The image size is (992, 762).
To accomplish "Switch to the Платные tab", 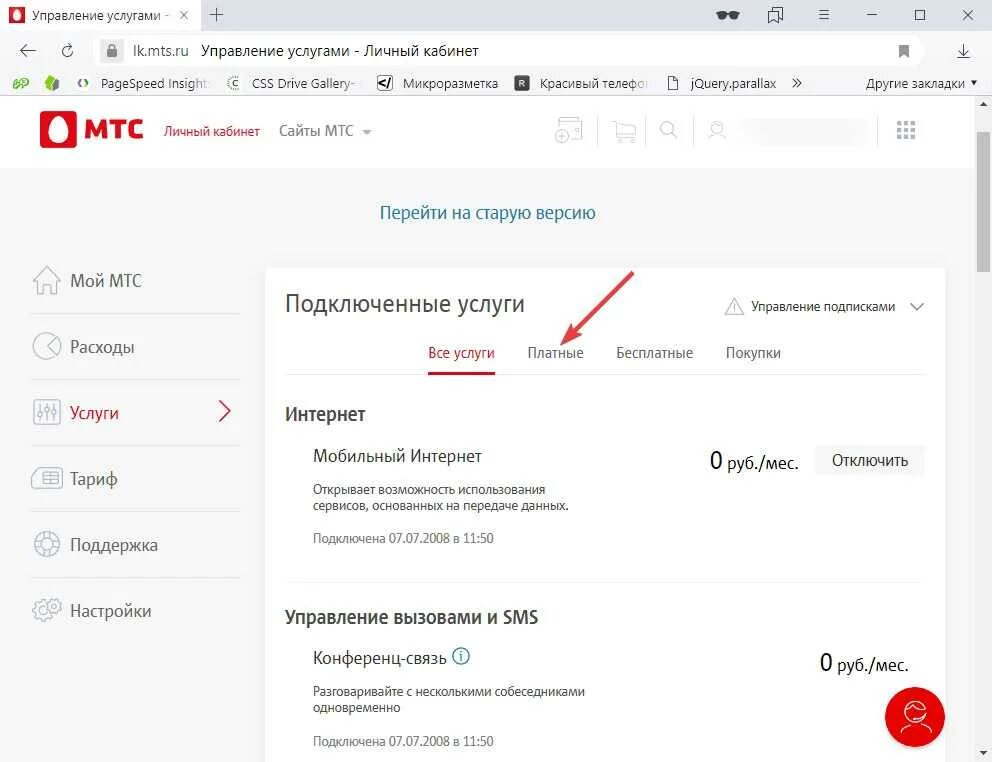I will (x=555, y=353).
